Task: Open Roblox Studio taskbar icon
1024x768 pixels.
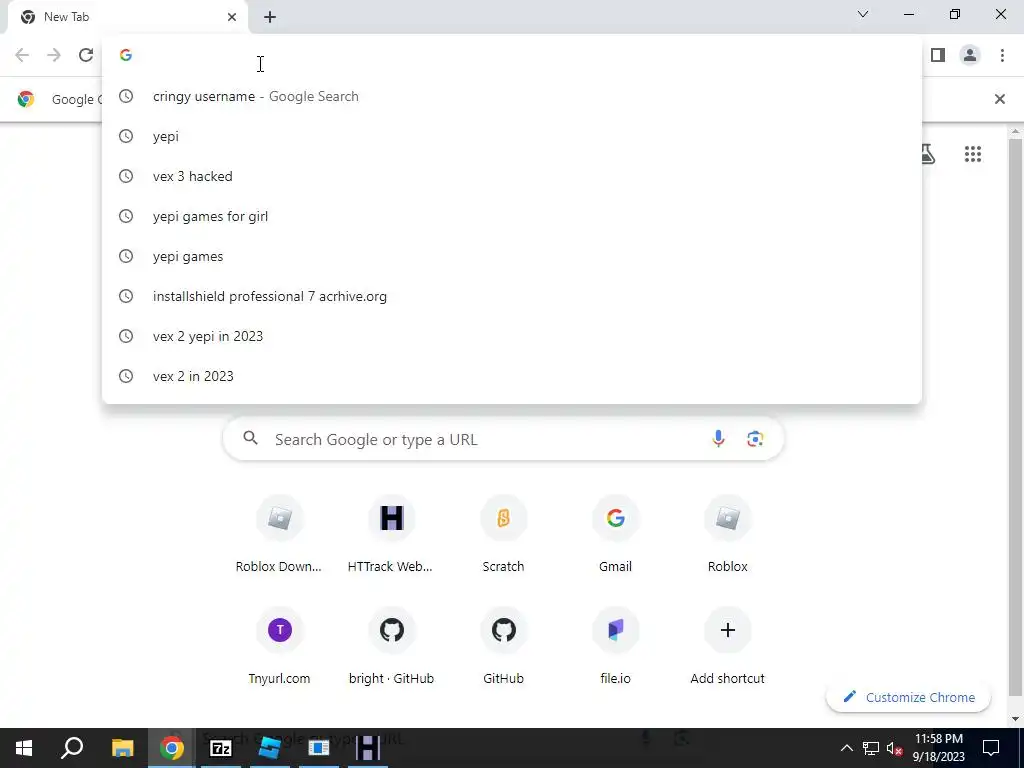Action: pos(270,748)
